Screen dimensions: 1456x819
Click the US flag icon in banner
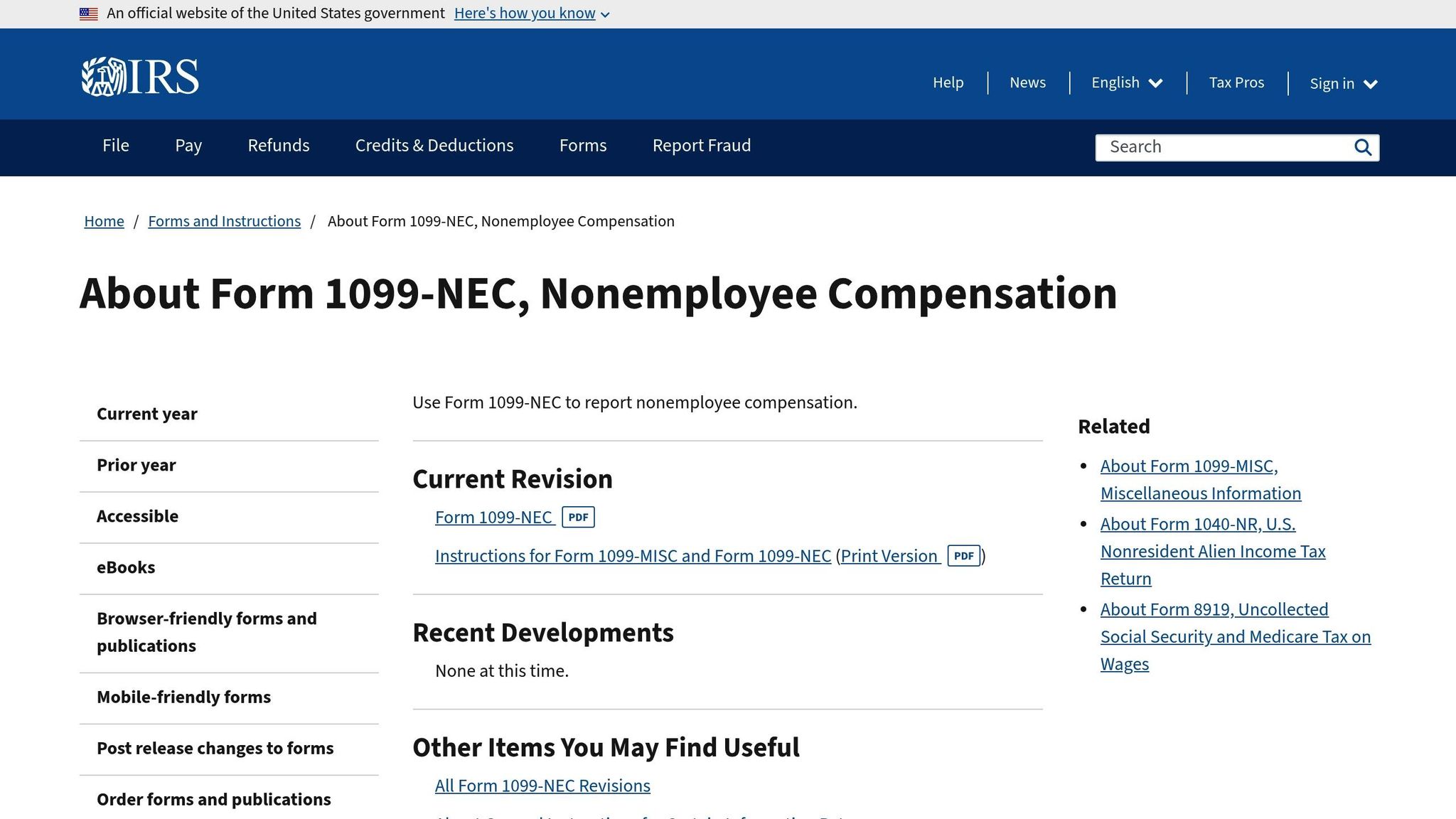[89, 14]
